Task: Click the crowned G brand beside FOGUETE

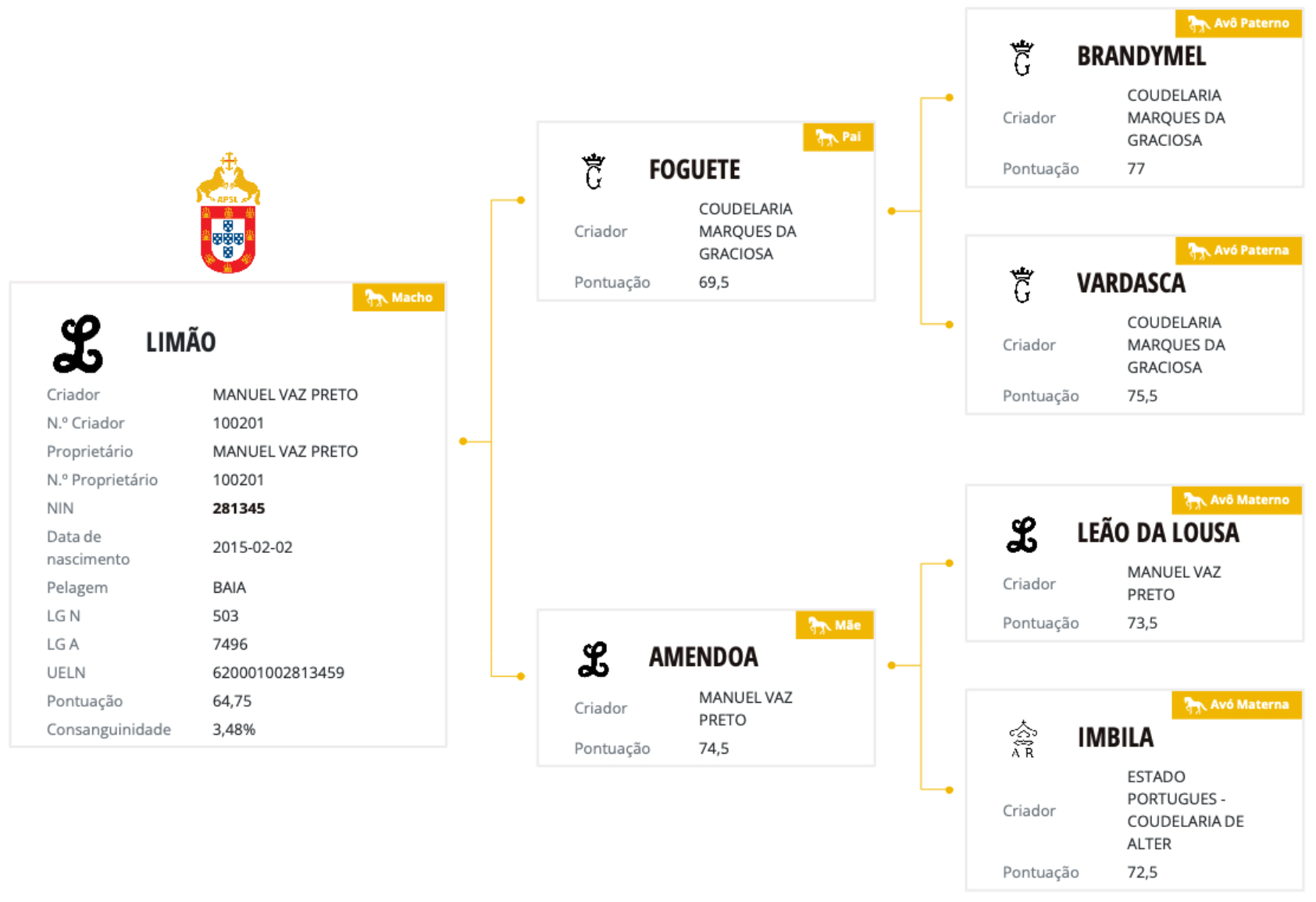Action: click(x=594, y=171)
